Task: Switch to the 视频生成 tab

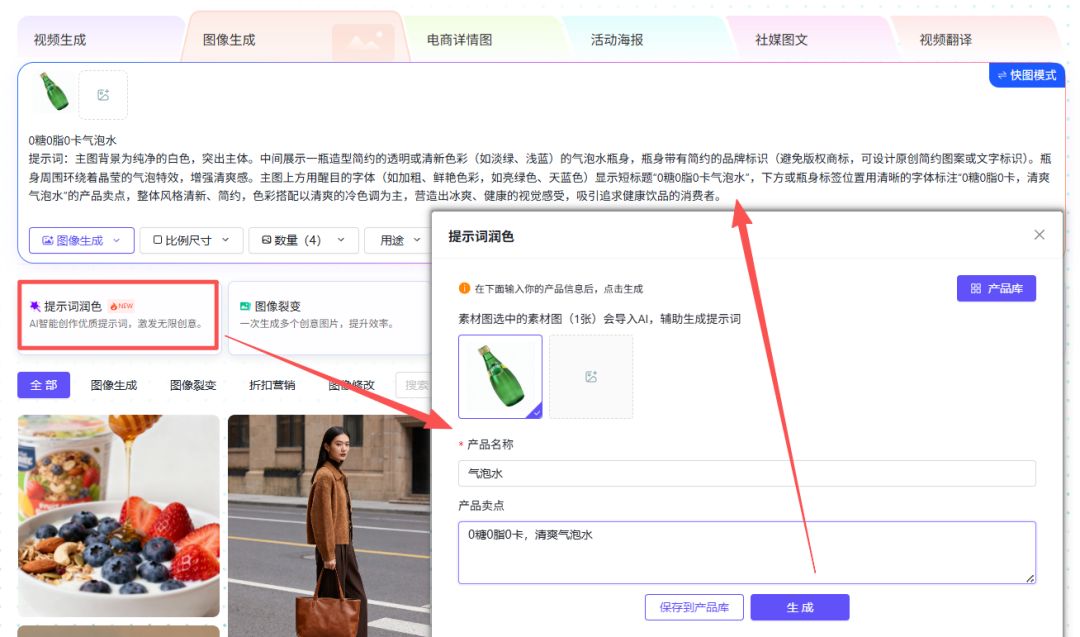Action: tap(60, 40)
